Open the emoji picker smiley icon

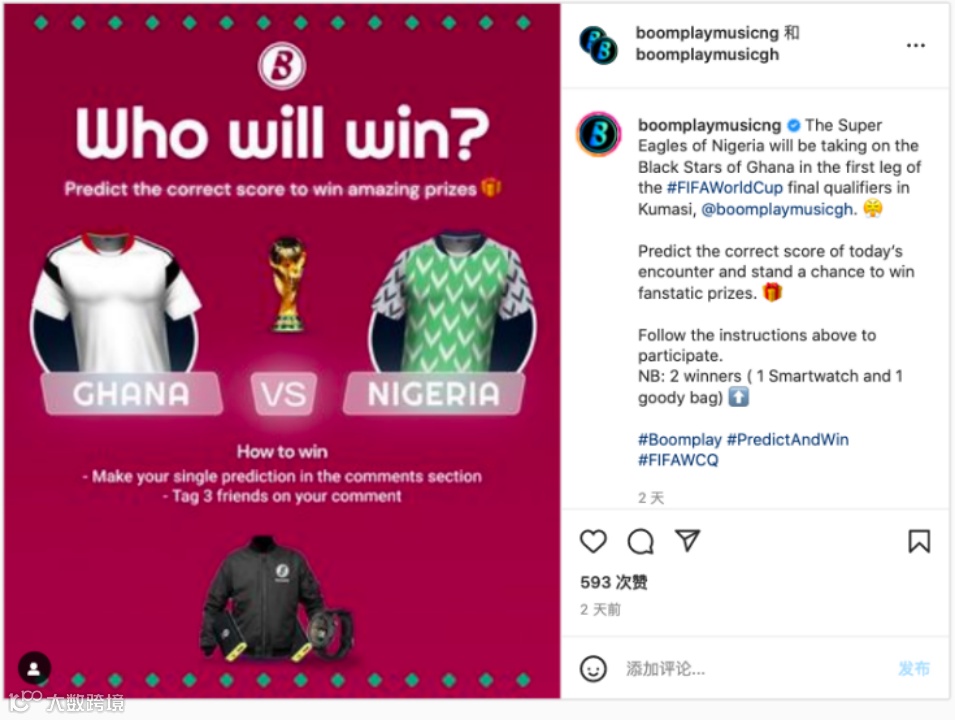[593, 668]
